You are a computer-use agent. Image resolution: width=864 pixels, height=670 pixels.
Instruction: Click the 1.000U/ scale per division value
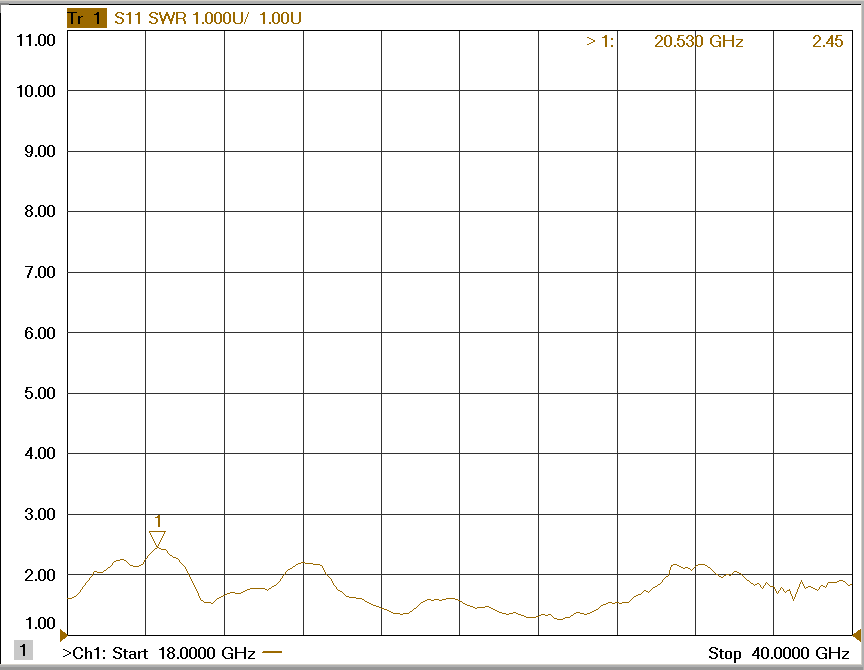pyautogui.click(x=220, y=19)
